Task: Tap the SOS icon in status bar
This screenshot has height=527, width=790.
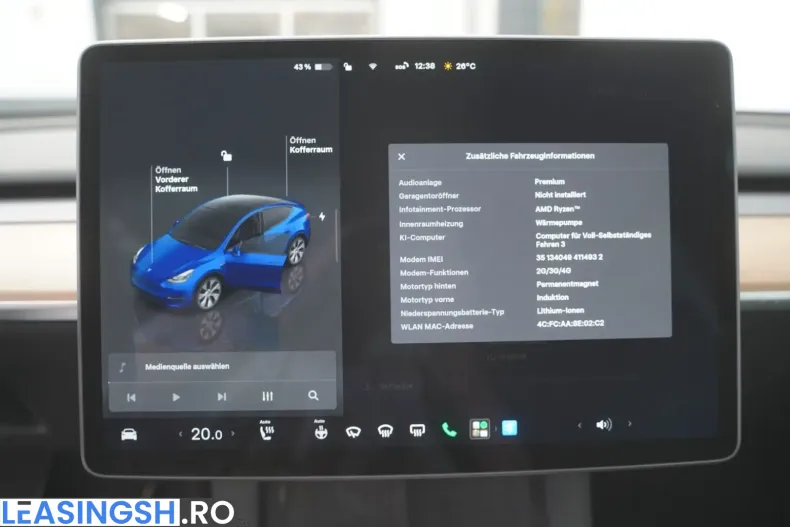Action: coord(401,67)
